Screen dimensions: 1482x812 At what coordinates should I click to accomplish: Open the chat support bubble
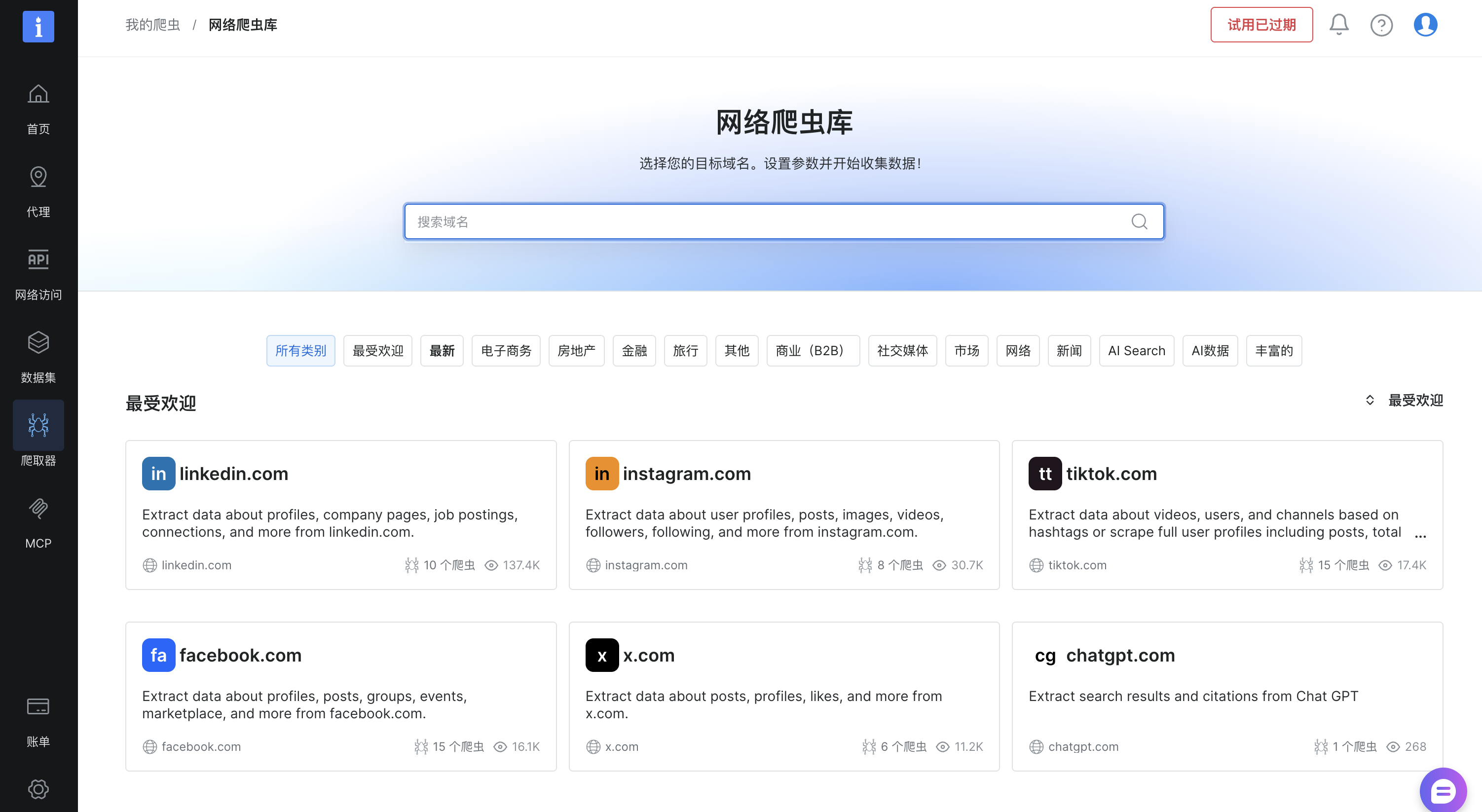(x=1443, y=791)
